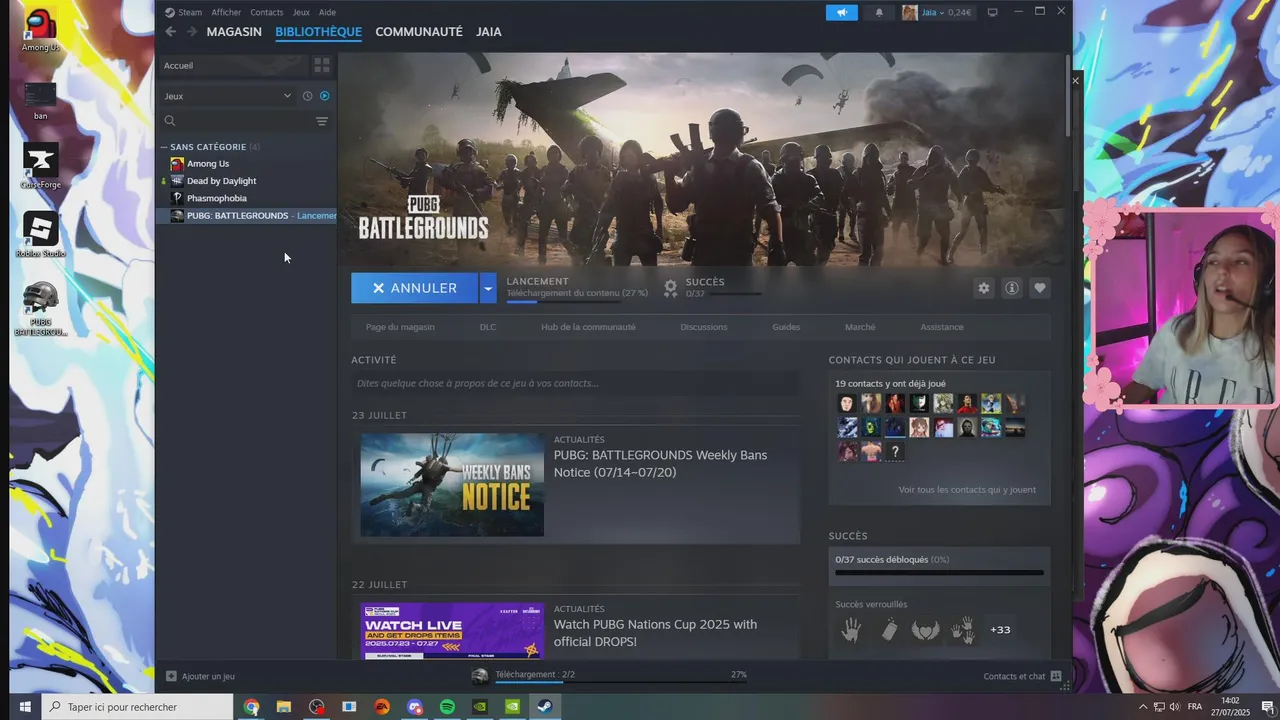This screenshot has width=1280, height=720.
Task: Select PUBG Battlegrounds desktop shortcut
Action: click(x=40, y=308)
